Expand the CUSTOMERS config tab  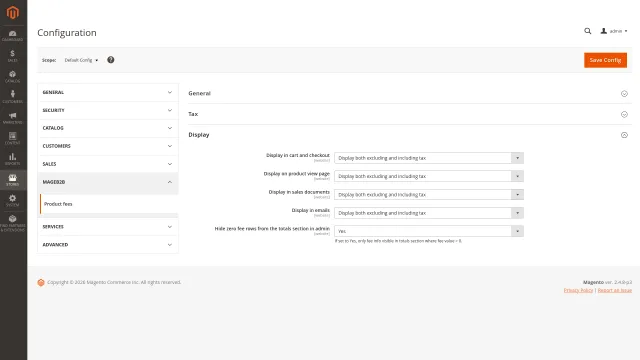pos(108,146)
